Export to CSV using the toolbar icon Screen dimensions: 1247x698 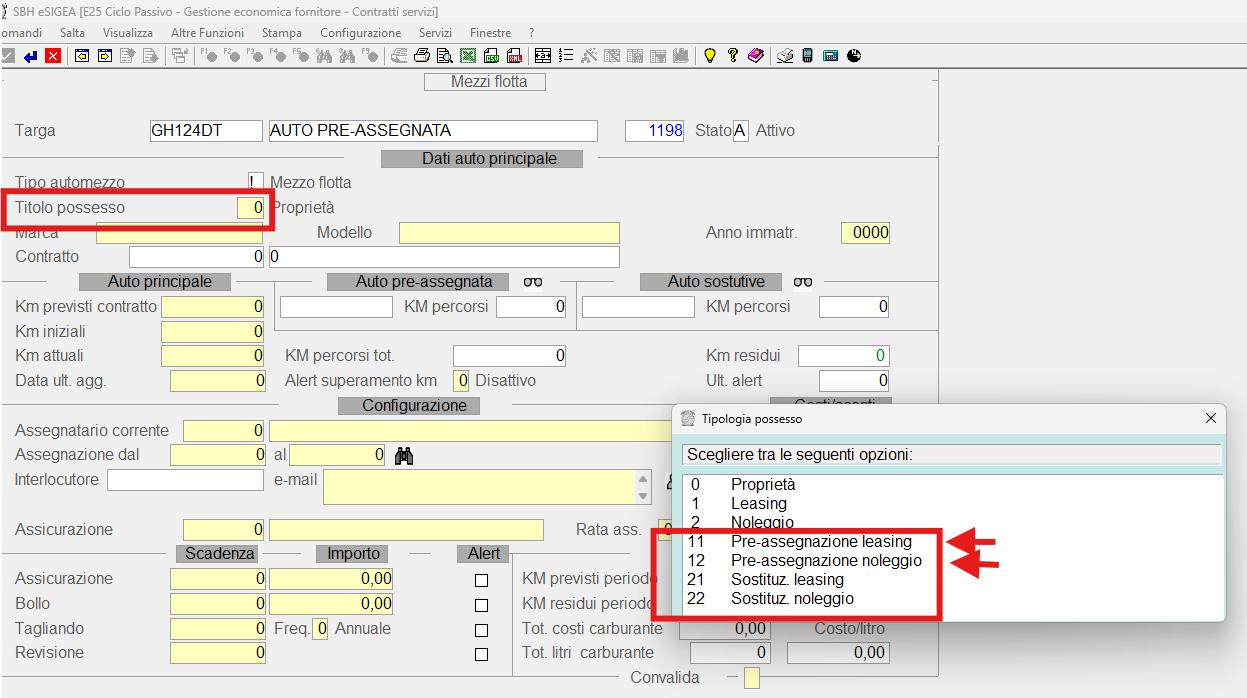[x=491, y=56]
